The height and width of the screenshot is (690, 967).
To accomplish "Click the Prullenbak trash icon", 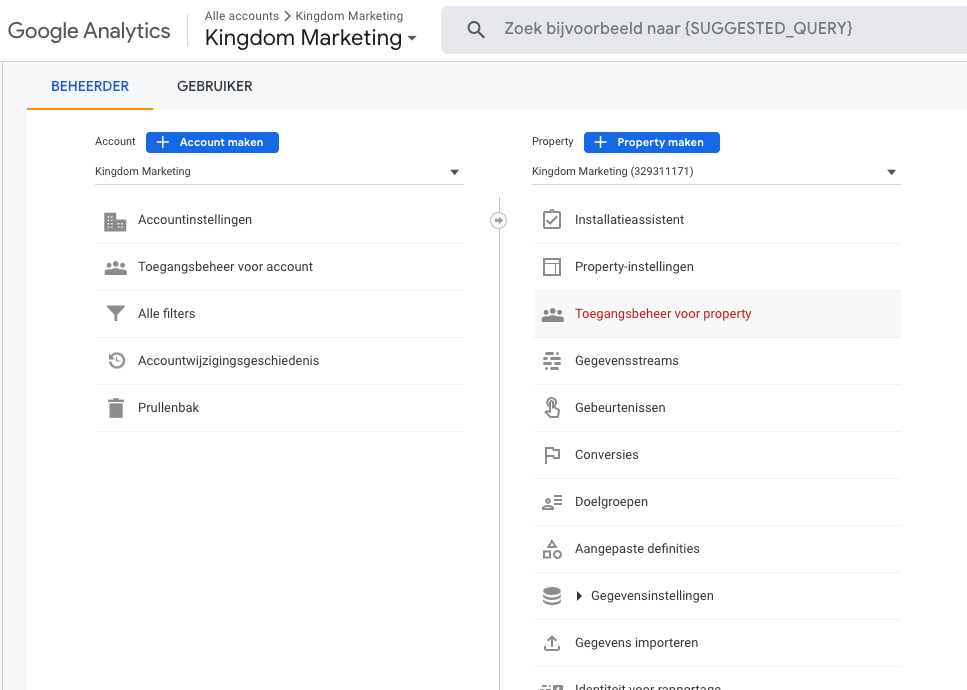I will [x=115, y=407].
